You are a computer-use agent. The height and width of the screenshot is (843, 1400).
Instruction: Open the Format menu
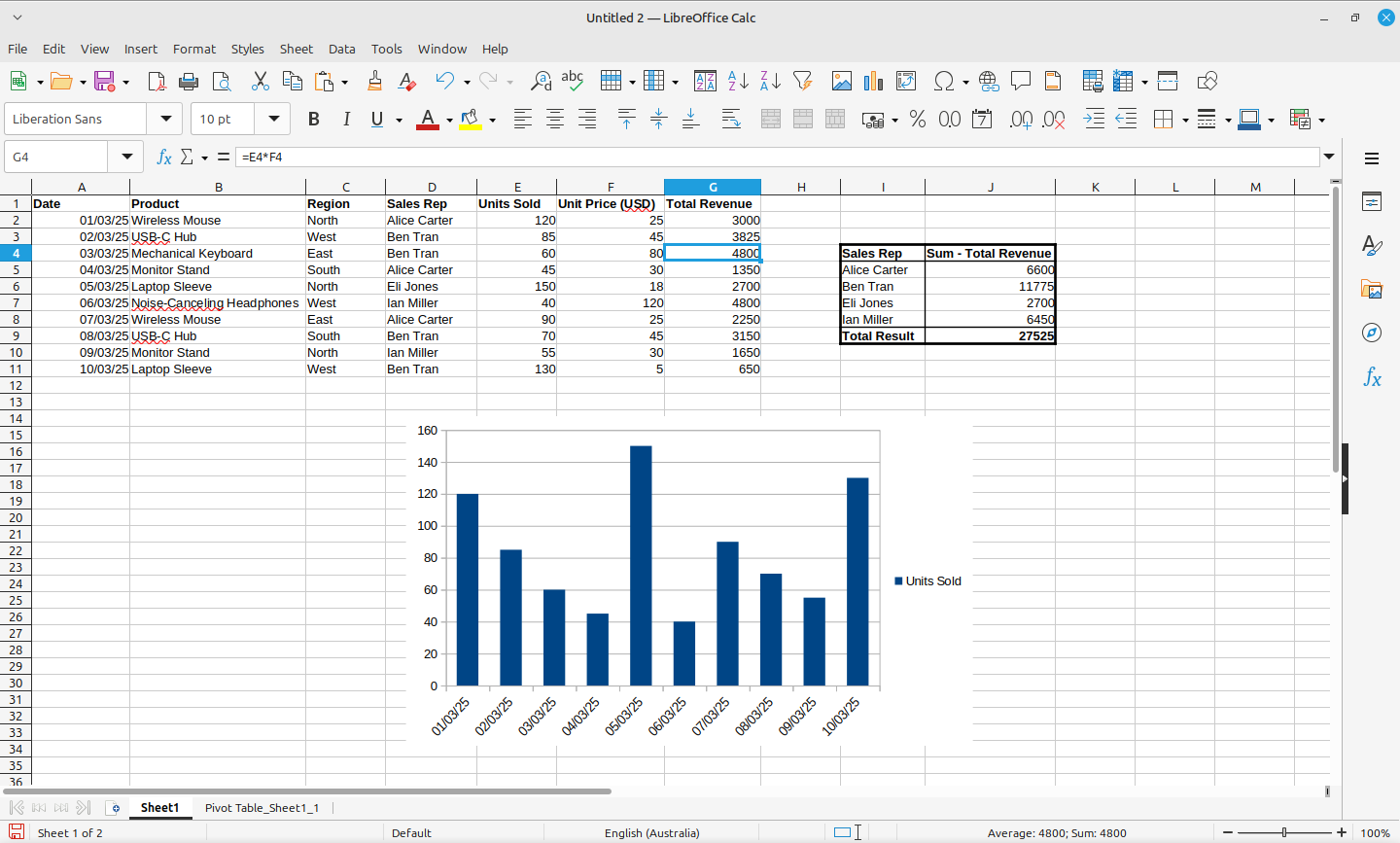pyautogui.click(x=194, y=49)
